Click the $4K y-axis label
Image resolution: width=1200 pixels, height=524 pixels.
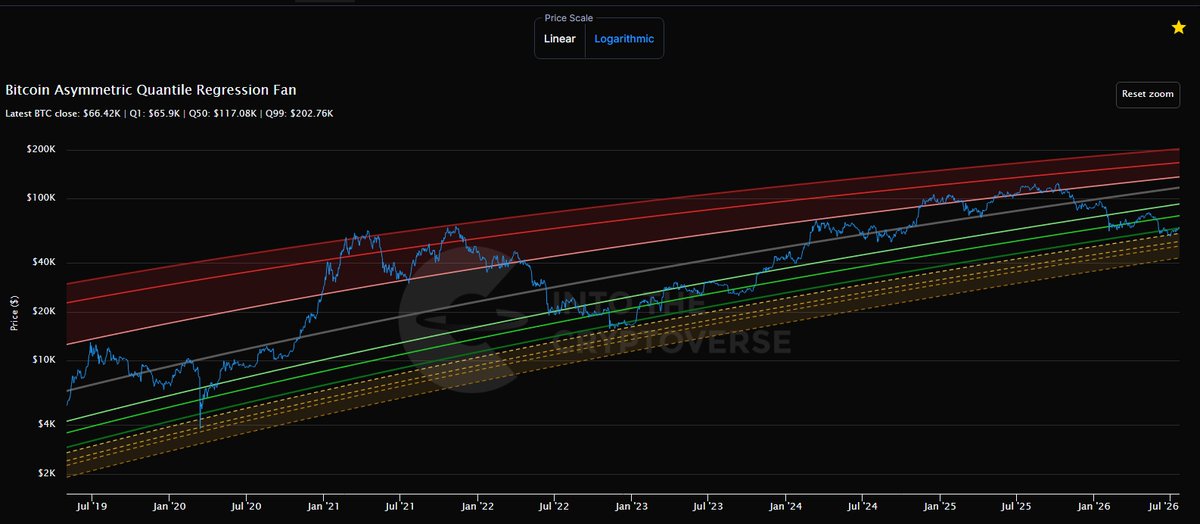46,424
